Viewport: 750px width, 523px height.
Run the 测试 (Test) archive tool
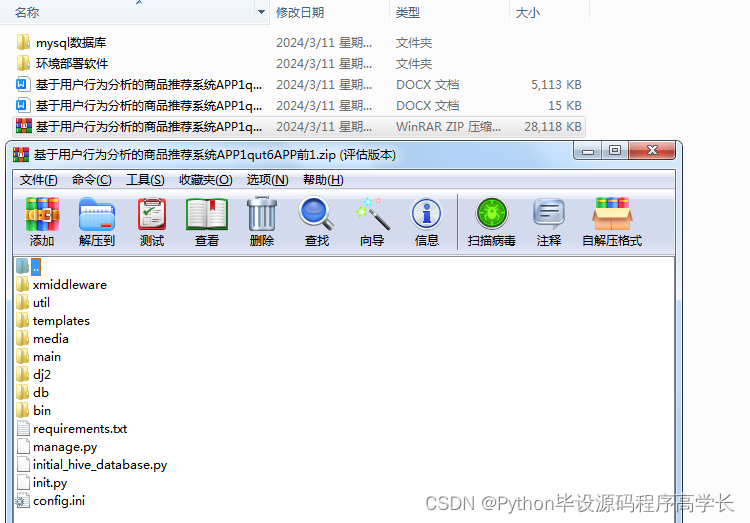pos(152,214)
